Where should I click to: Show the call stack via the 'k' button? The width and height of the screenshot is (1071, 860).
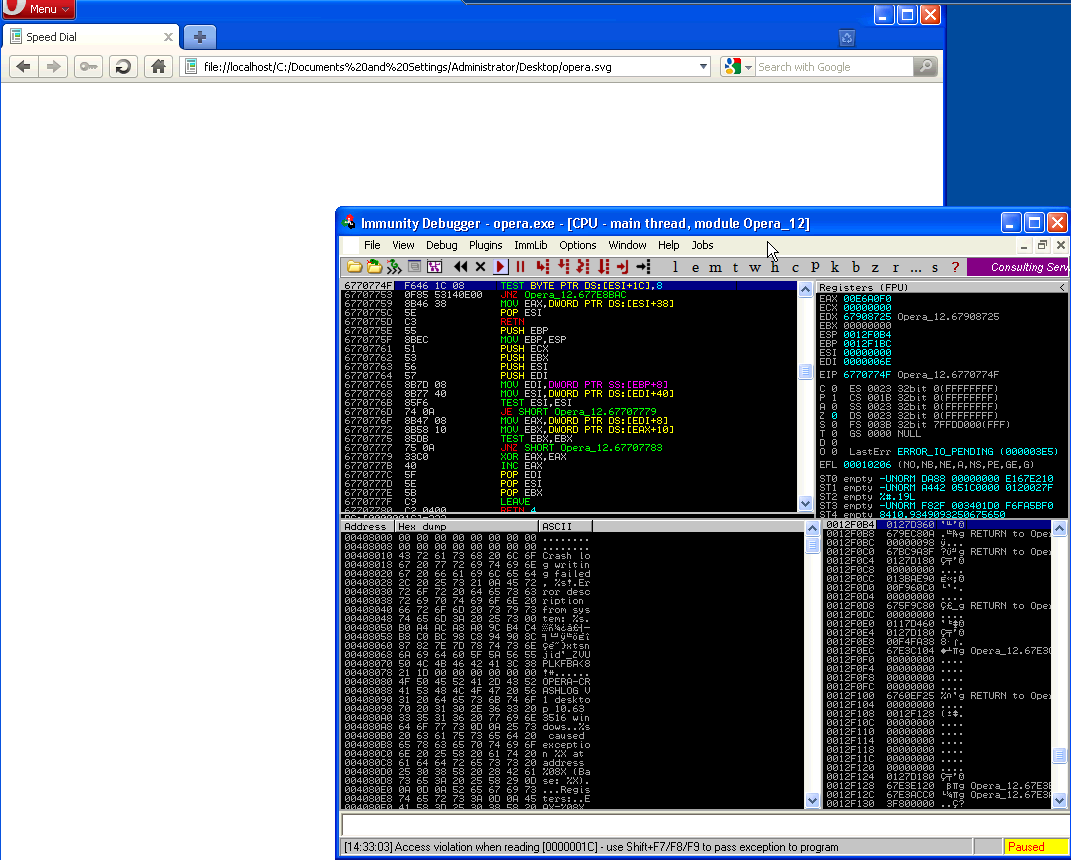click(x=835, y=267)
